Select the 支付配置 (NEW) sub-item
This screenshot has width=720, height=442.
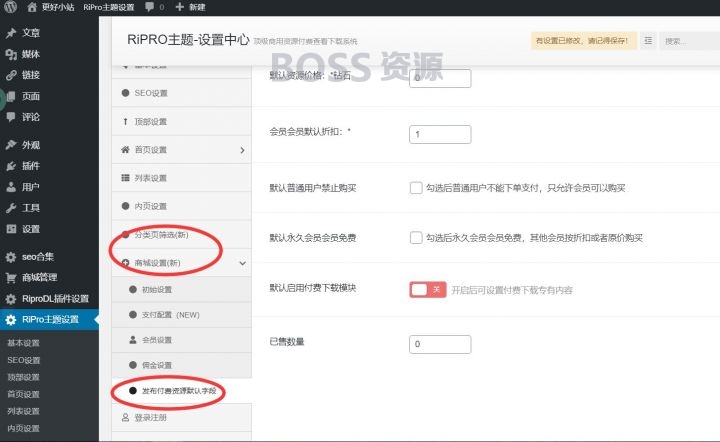click(x=181, y=315)
